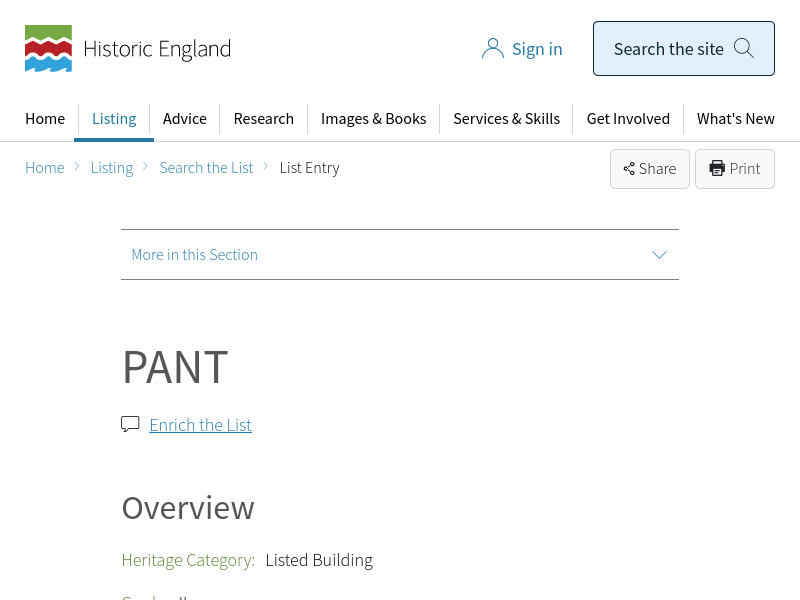This screenshot has height=600, width=800.
Task: Click the Sign in link
Action: click(537, 49)
